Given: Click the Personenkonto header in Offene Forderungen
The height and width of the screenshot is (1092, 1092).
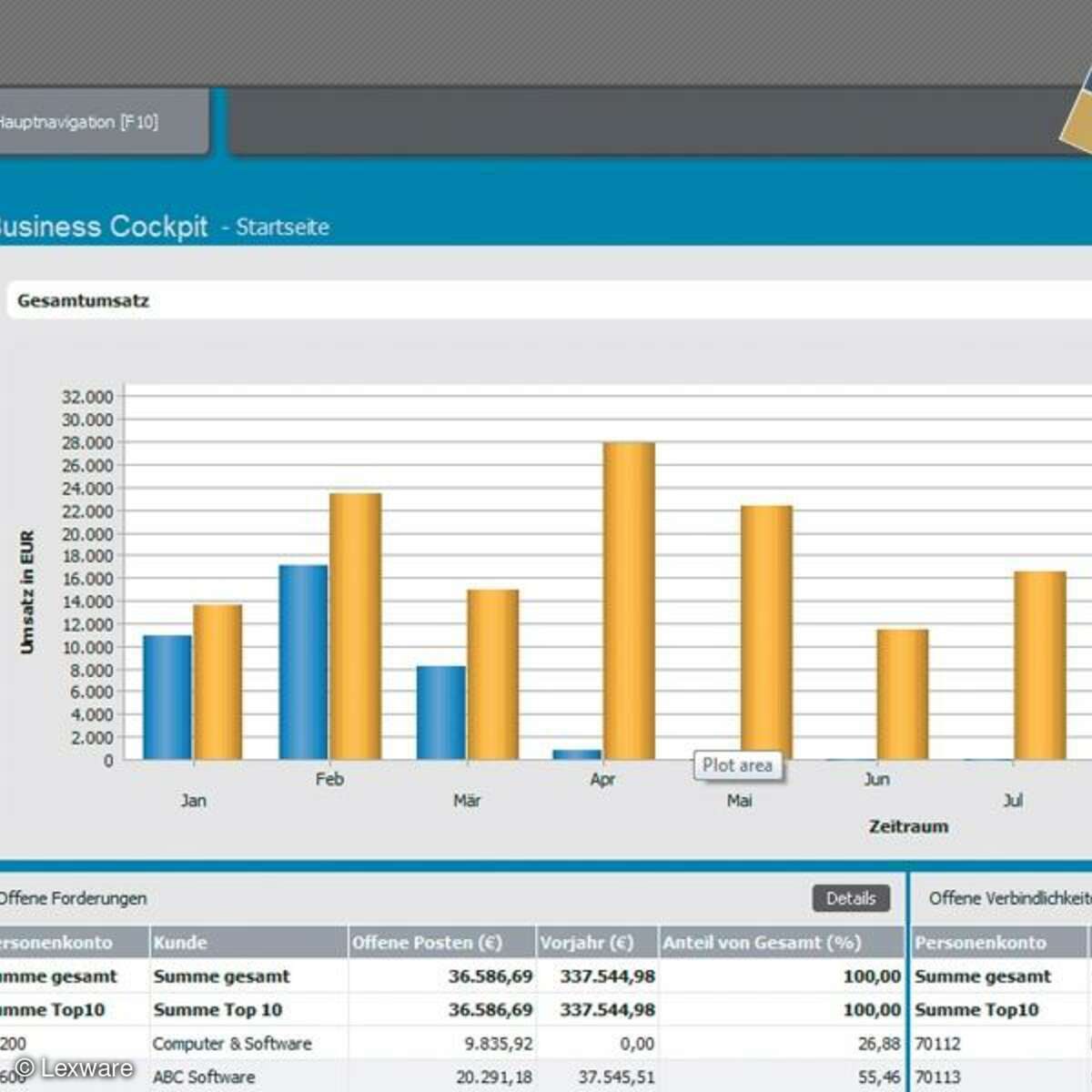Looking at the screenshot, I should pyautogui.click(x=55, y=943).
